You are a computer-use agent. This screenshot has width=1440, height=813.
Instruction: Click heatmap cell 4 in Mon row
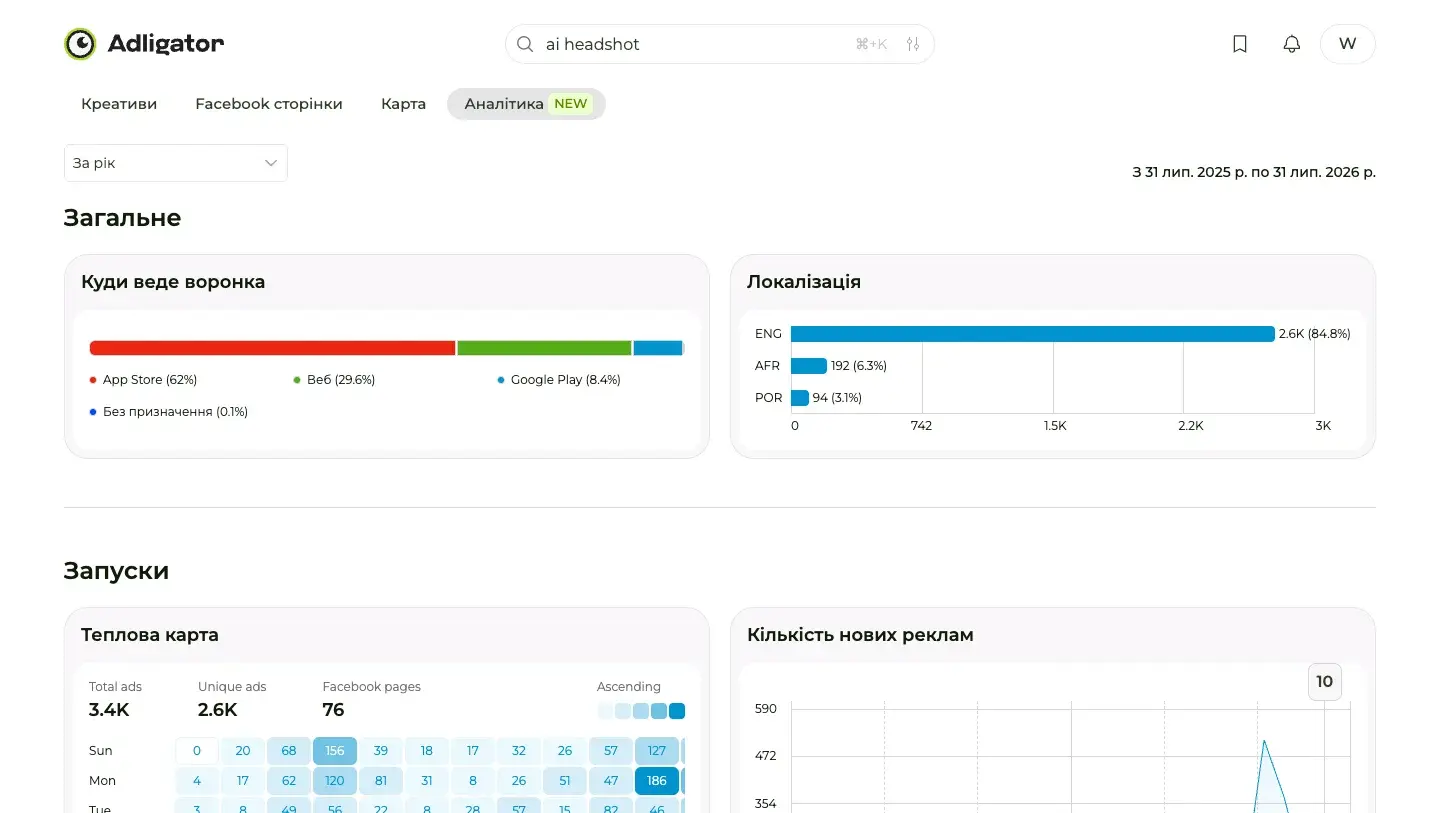tap(197, 781)
